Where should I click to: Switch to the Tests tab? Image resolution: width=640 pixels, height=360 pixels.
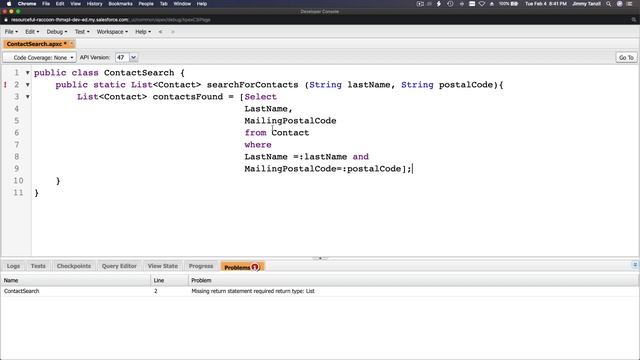click(38, 266)
